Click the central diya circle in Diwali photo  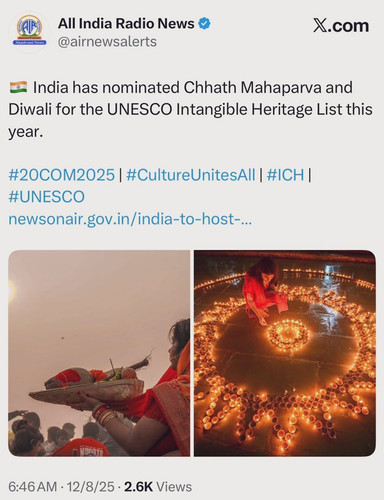point(289,334)
